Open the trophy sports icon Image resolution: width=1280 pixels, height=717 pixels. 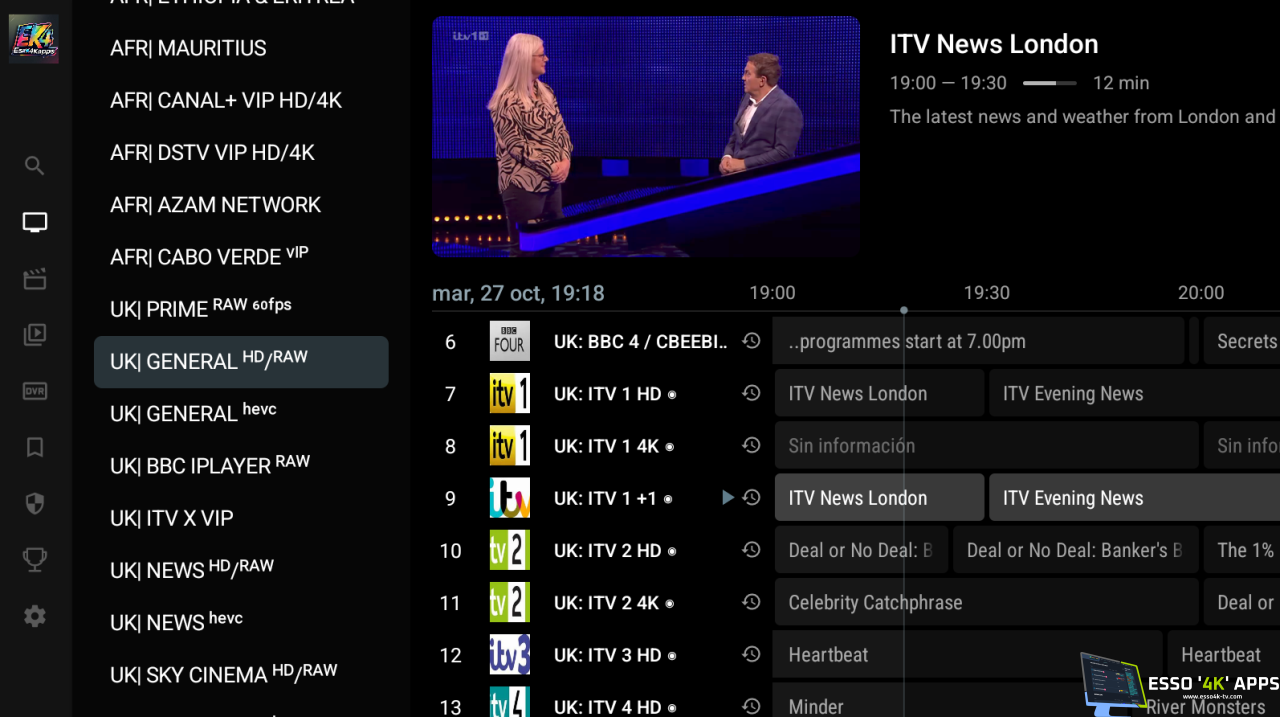[35, 560]
